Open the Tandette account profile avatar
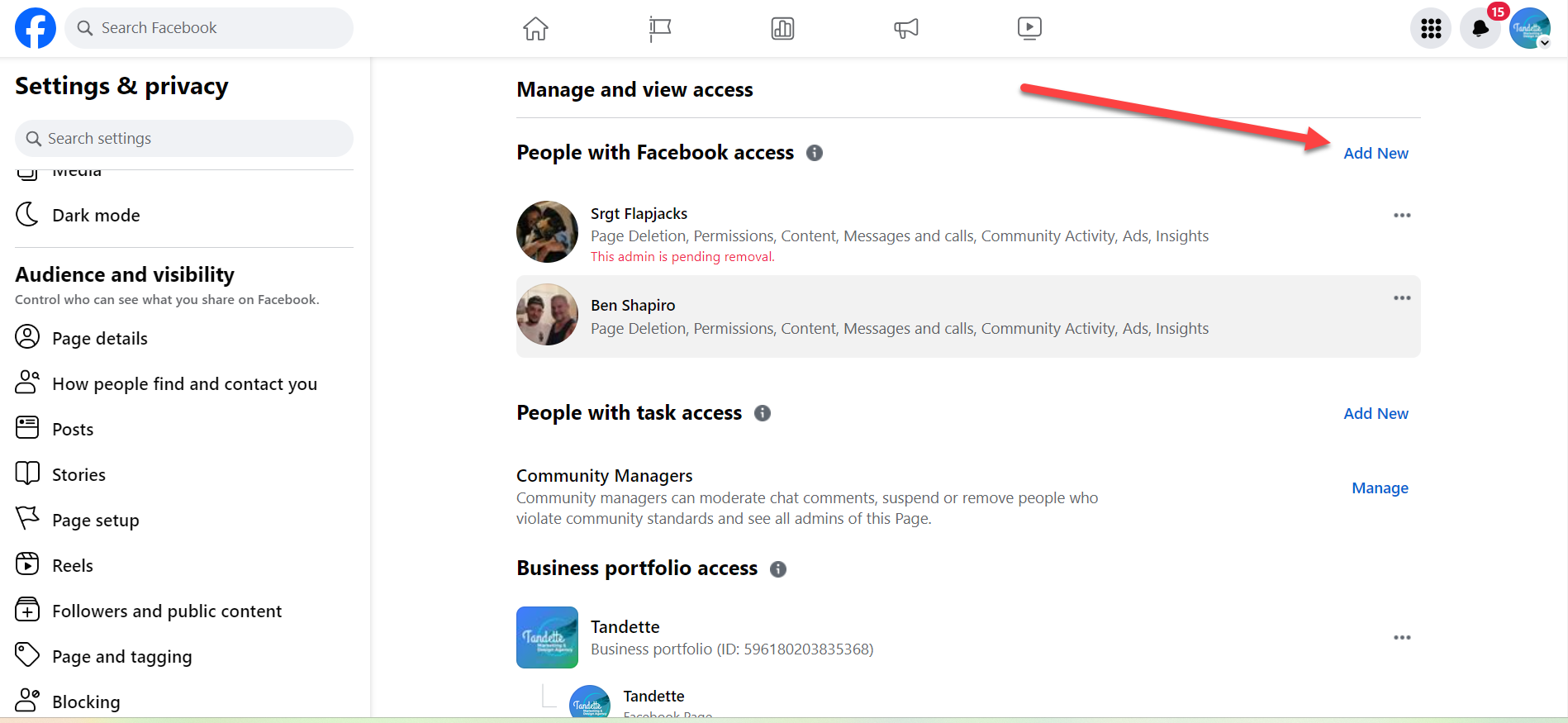The image size is (1568, 723). (x=1530, y=28)
